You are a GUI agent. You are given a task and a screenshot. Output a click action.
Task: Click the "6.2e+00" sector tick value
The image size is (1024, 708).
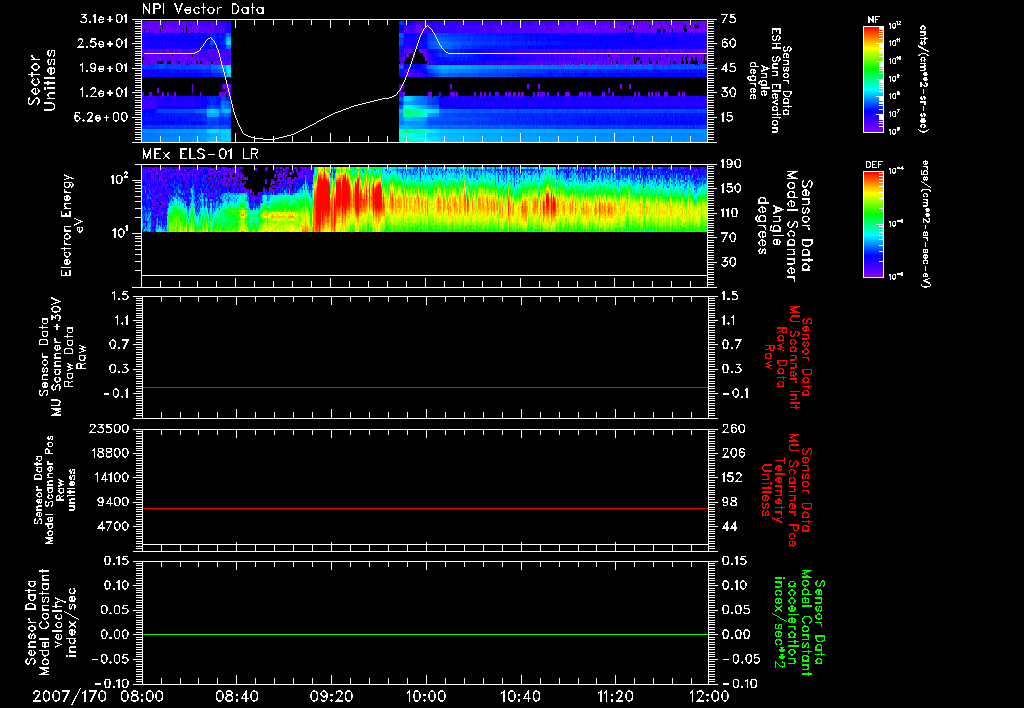click(x=103, y=118)
